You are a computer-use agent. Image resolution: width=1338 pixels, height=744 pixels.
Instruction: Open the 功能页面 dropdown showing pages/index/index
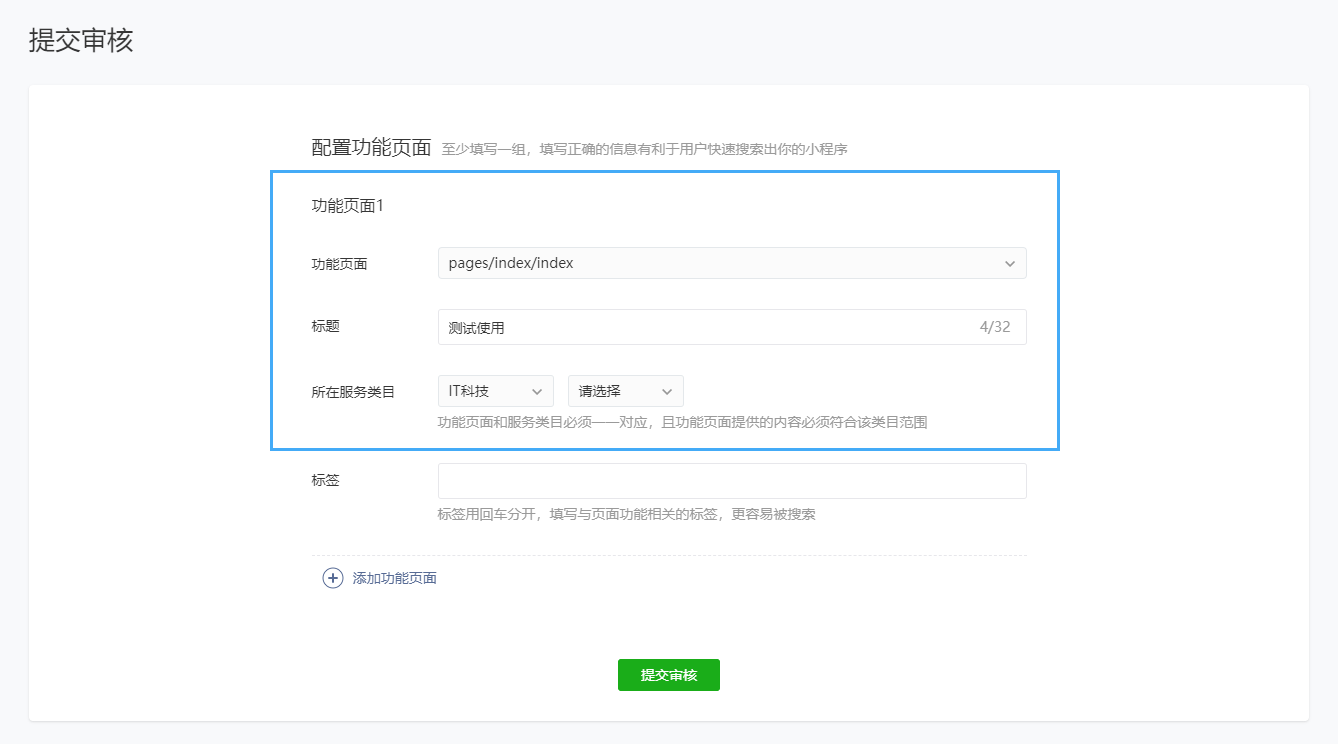click(x=720, y=263)
